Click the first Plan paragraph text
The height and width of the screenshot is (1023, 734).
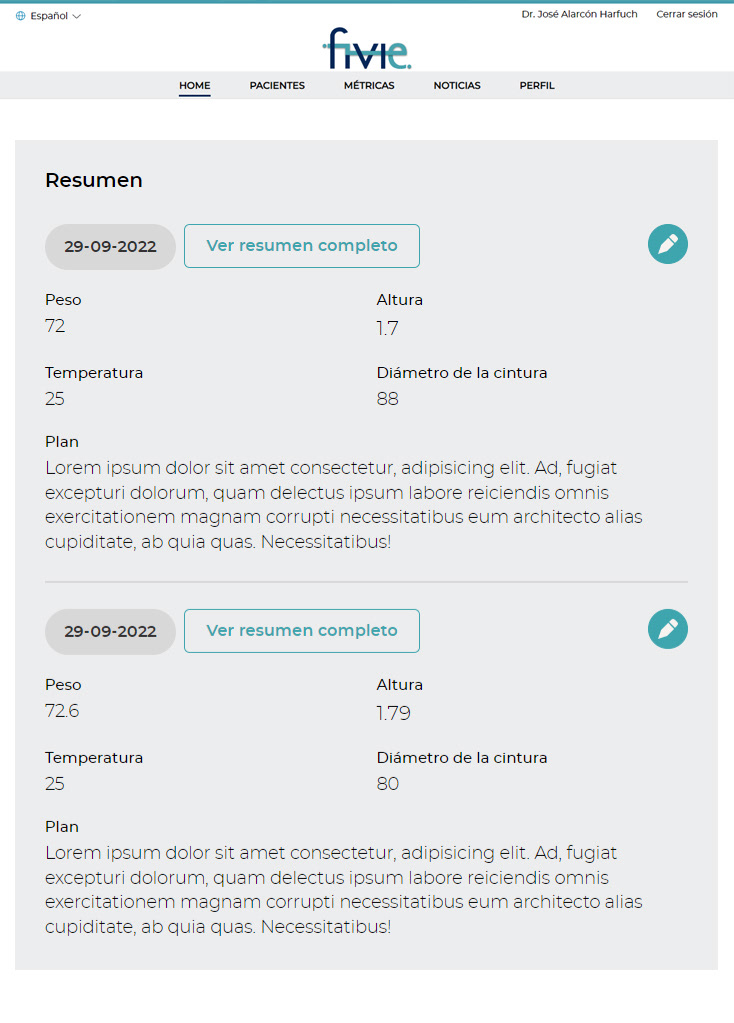(344, 505)
